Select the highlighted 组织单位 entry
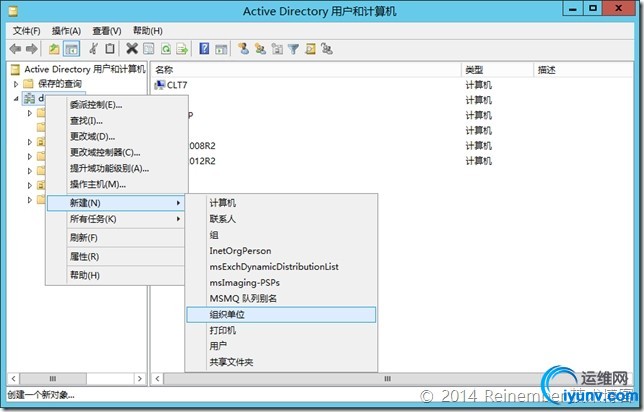The image size is (644, 412). (x=281, y=315)
